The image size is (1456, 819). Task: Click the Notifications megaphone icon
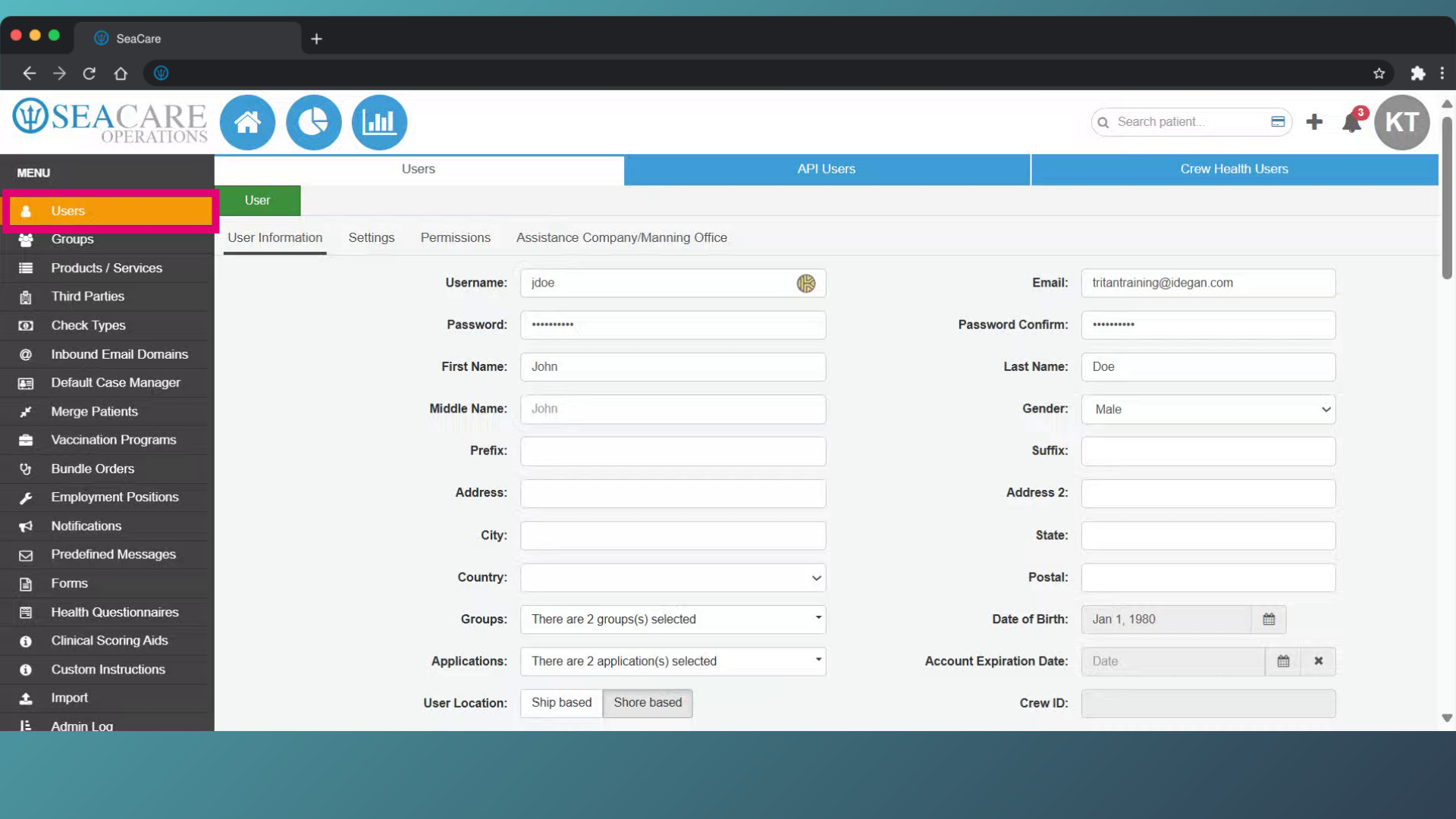(x=26, y=526)
